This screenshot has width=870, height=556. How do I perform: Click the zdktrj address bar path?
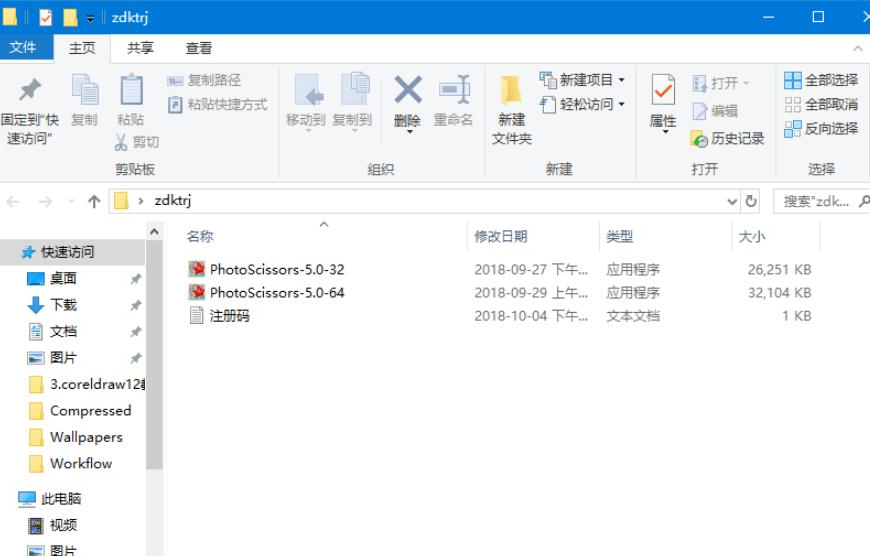pos(173,200)
